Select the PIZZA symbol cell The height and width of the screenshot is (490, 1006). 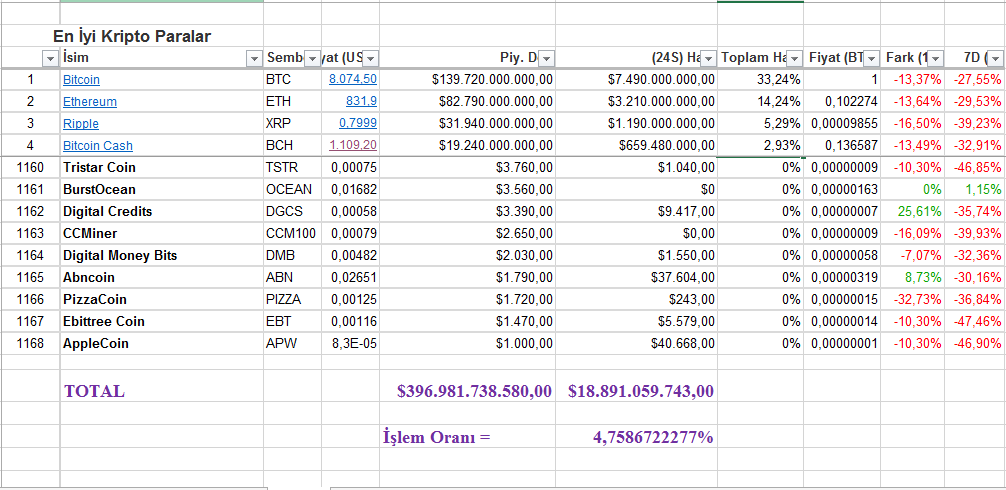[293, 299]
